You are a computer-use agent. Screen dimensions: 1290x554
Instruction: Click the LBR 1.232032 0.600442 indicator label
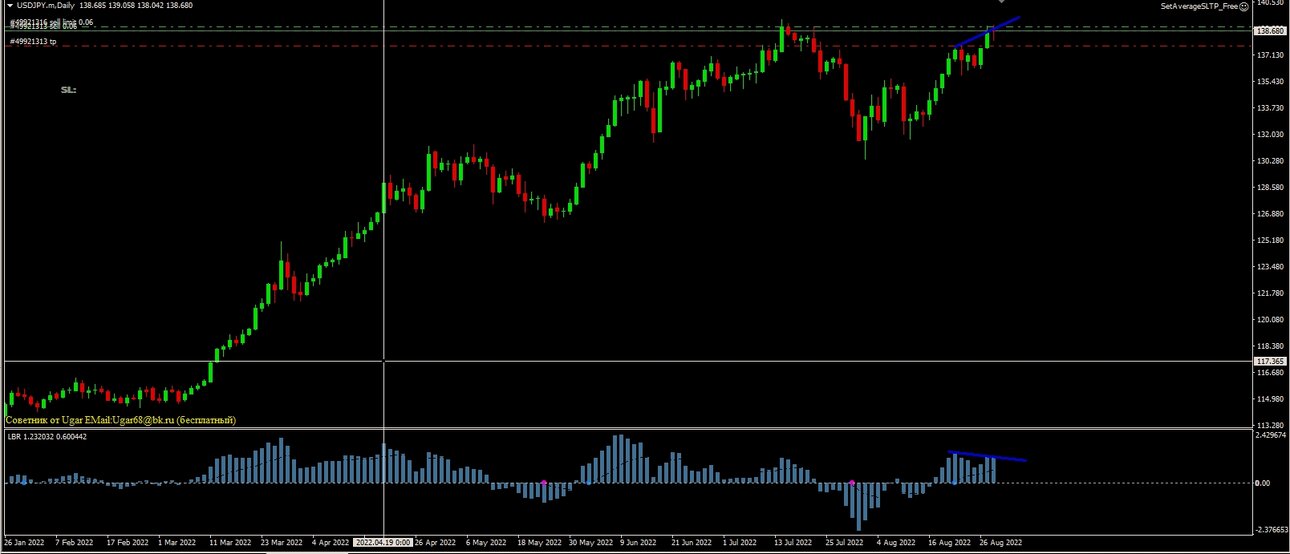[x=47, y=437]
